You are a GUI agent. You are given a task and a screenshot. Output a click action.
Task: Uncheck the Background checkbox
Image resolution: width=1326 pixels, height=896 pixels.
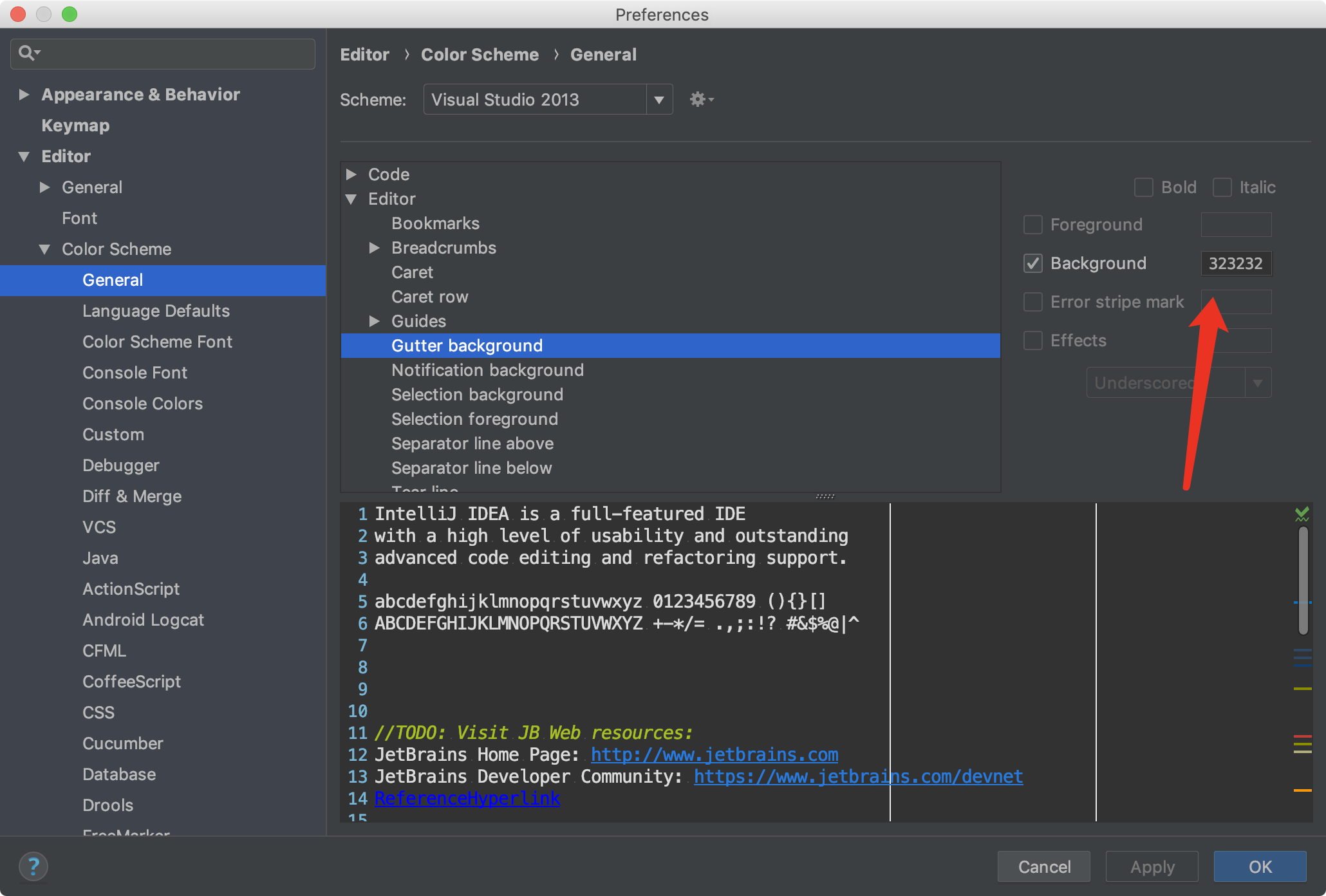(x=1033, y=263)
